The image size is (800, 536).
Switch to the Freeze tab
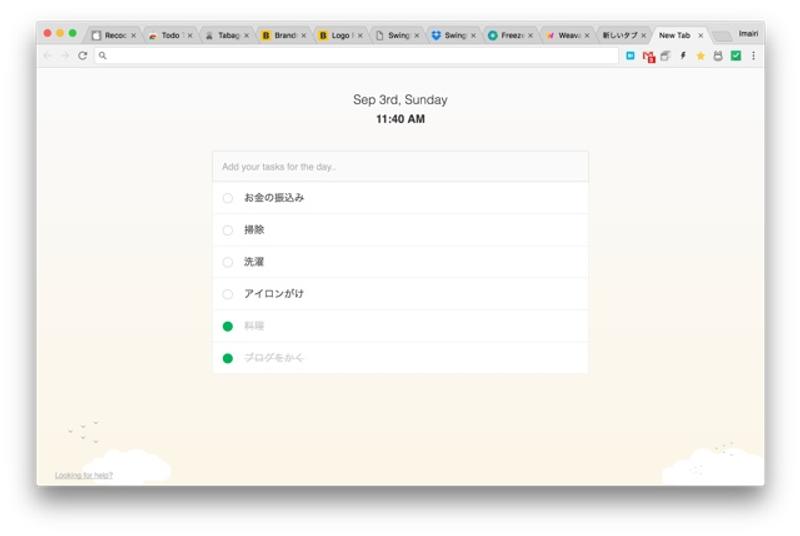coord(509,35)
